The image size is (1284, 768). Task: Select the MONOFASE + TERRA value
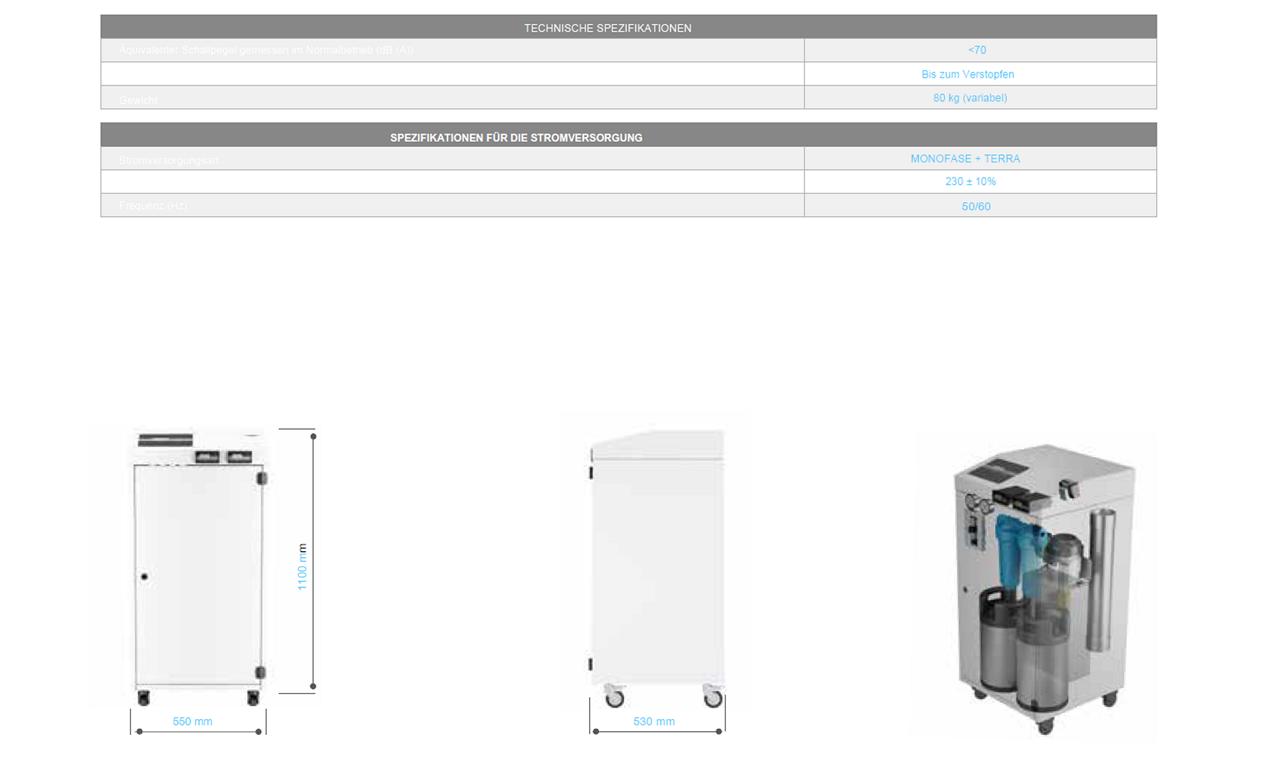click(x=964, y=159)
